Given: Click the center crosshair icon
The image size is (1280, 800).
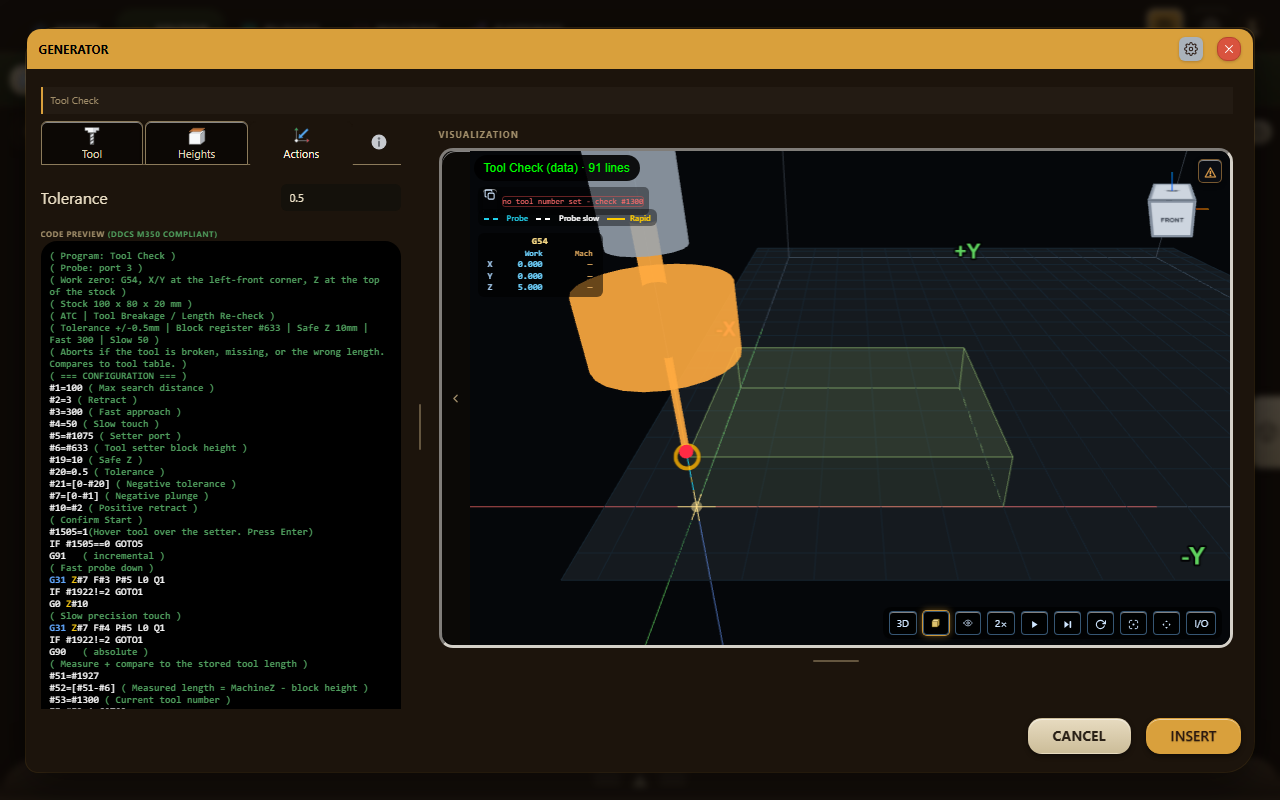Looking at the screenshot, I should 1166,623.
